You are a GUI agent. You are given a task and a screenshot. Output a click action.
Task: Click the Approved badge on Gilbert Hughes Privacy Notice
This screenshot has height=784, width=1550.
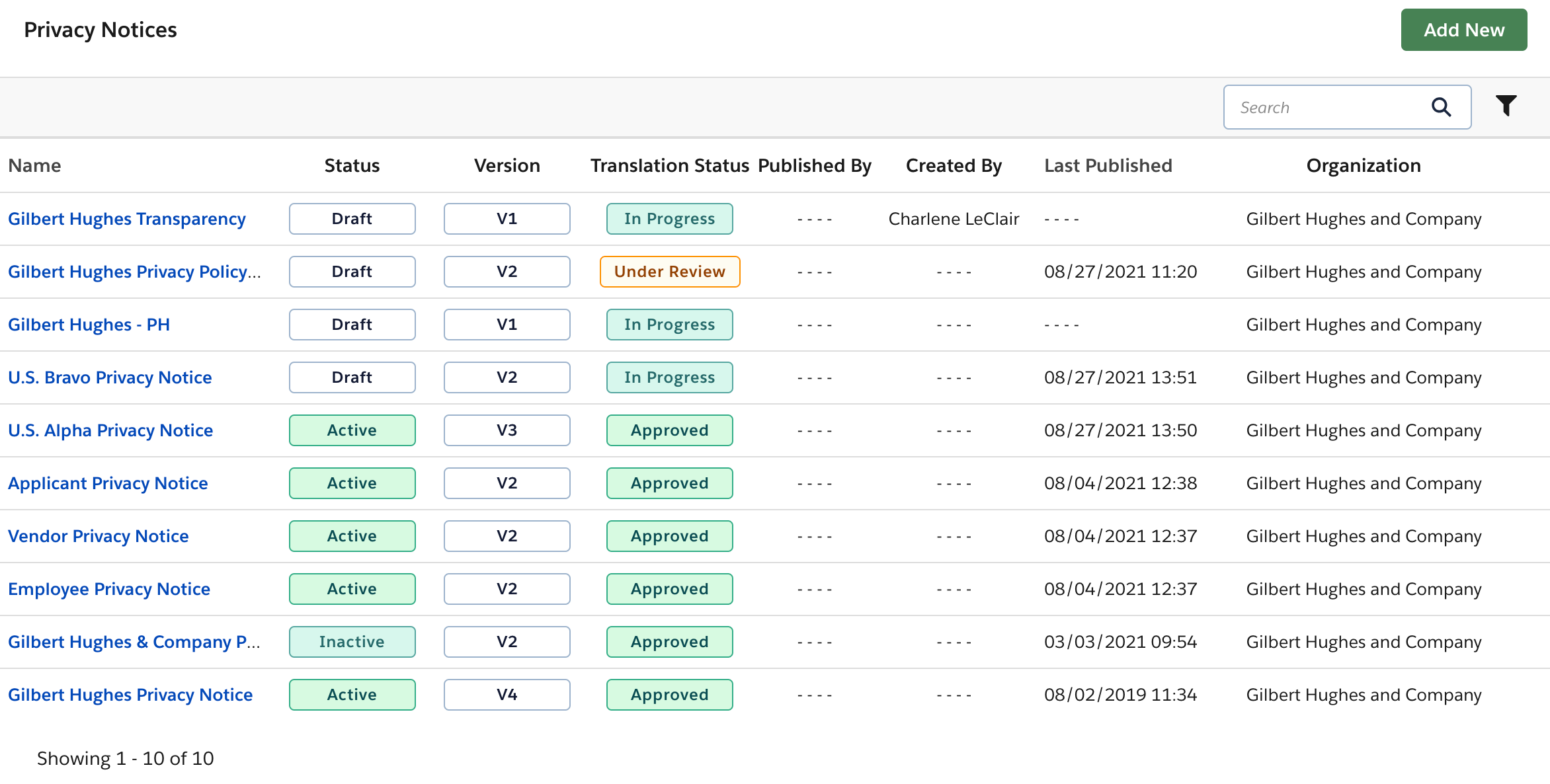[669, 694]
